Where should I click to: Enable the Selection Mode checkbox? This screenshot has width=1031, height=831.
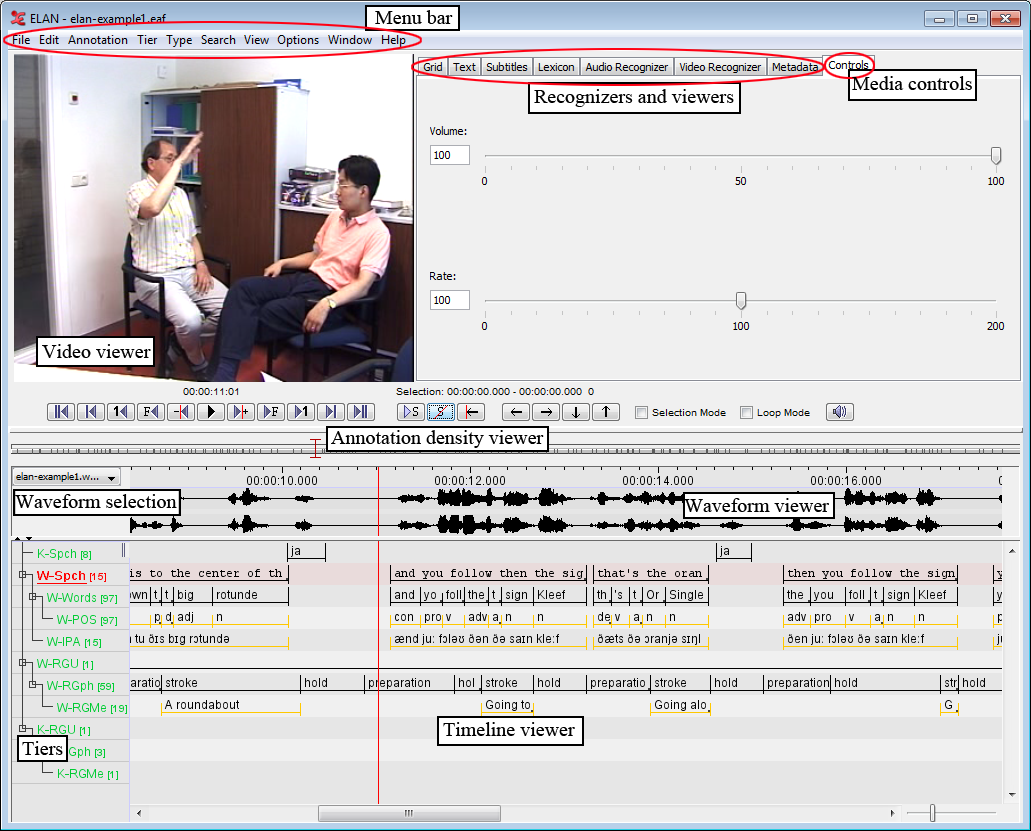642,412
